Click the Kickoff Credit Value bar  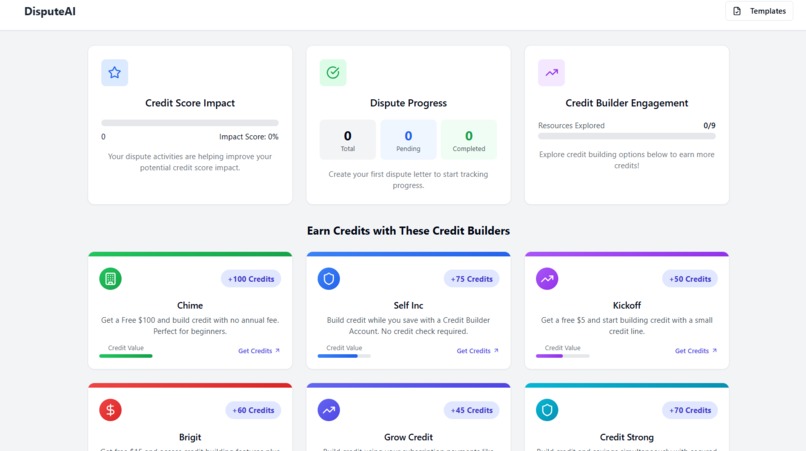(562, 356)
